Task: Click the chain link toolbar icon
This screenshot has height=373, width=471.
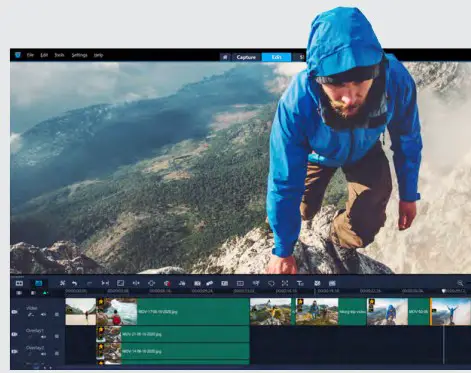Action: click(x=210, y=283)
